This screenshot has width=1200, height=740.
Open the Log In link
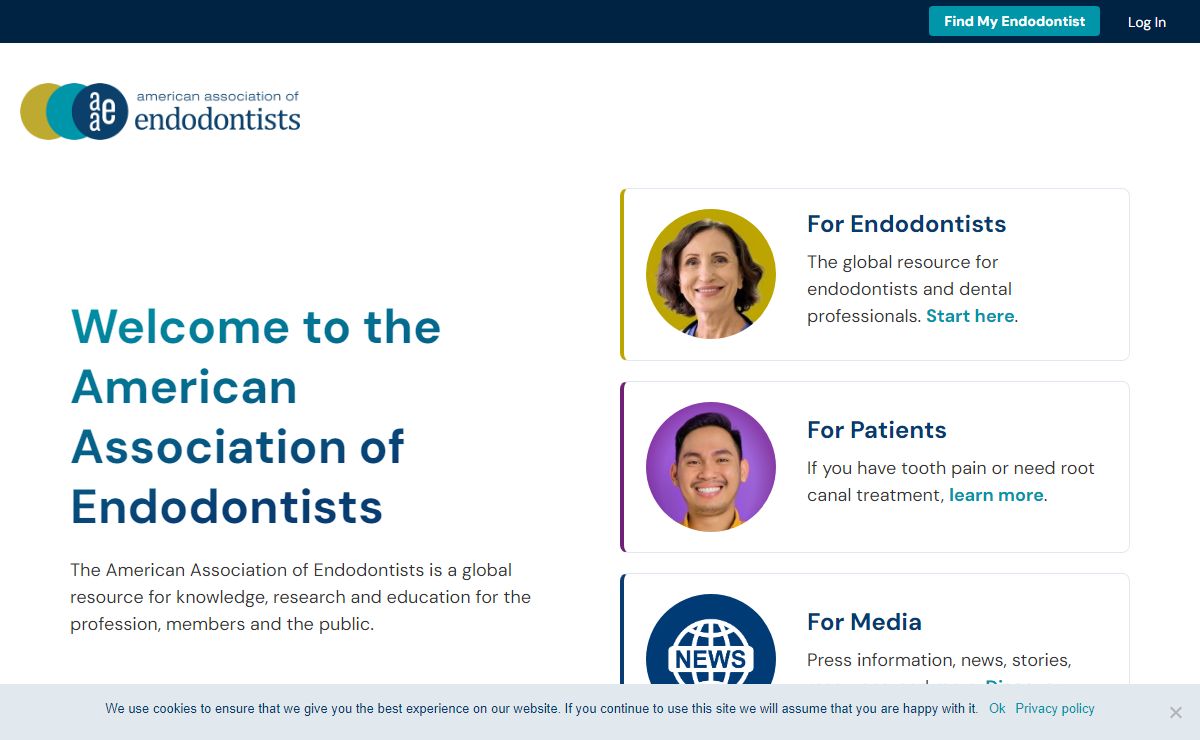point(1147,22)
